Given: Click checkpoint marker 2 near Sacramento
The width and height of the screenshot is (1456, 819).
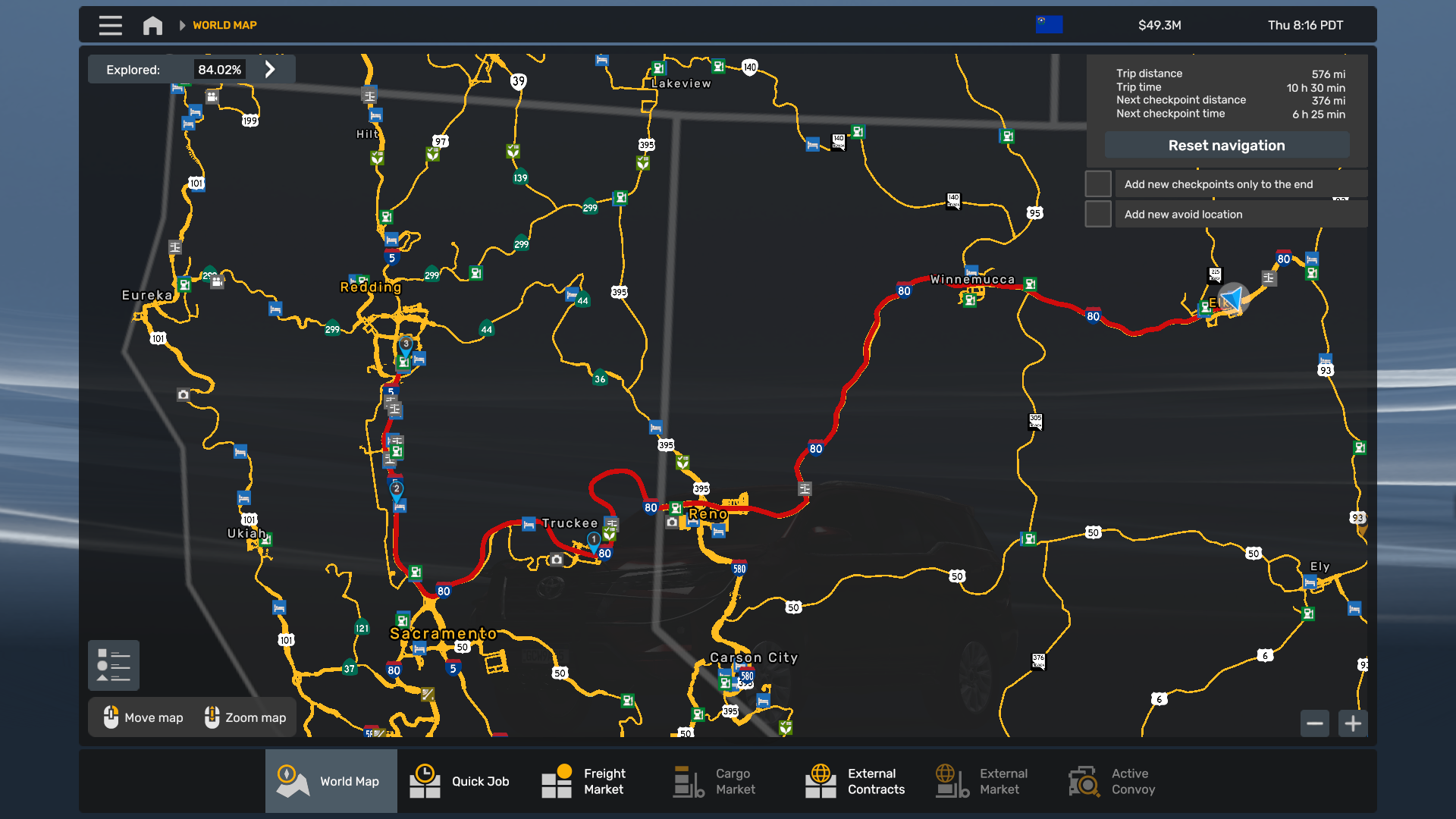Looking at the screenshot, I should pos(397,489).
